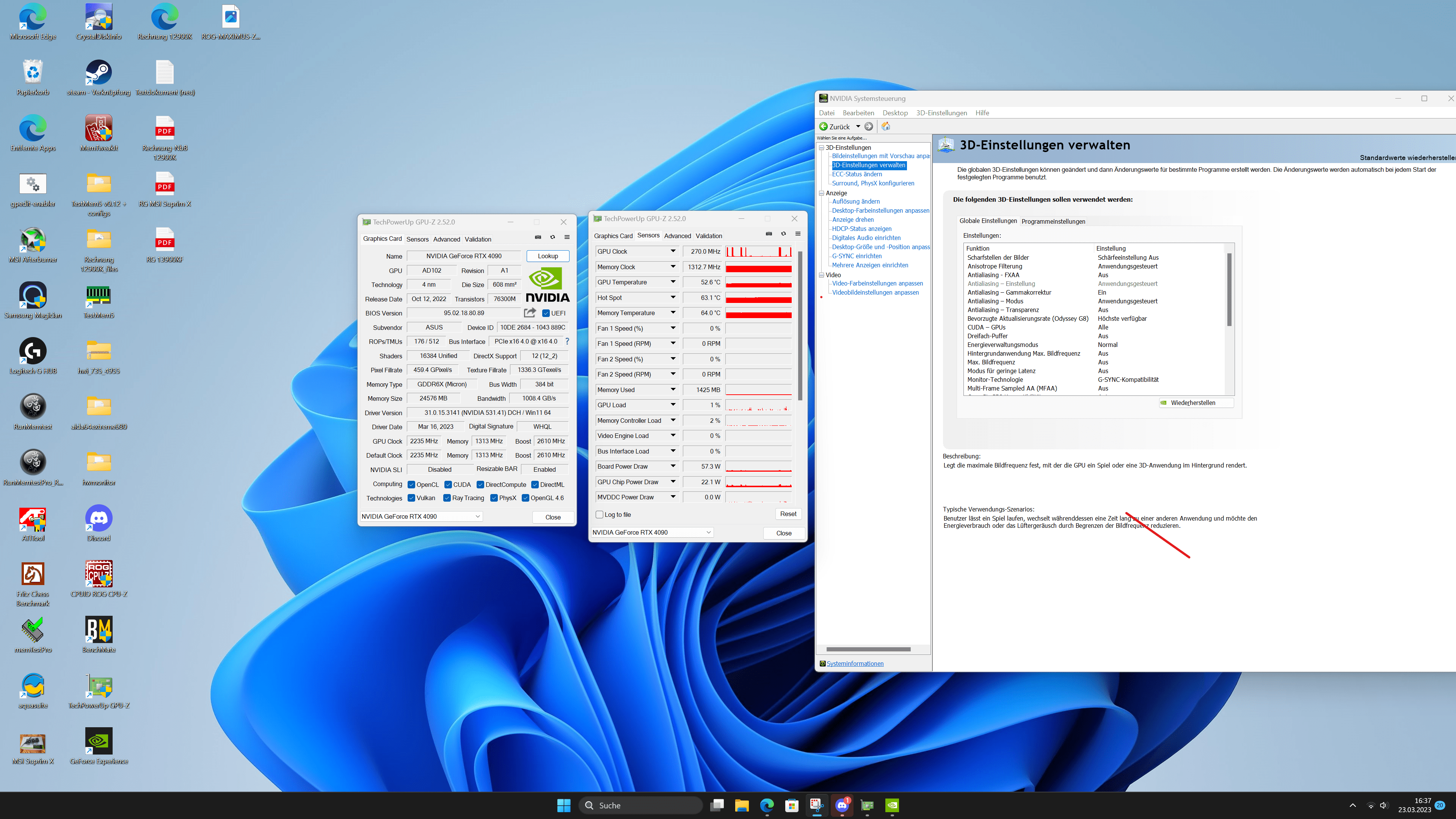
Task: Click the BIOS export share icon in GPU-Z
Action: pos(530,312)
